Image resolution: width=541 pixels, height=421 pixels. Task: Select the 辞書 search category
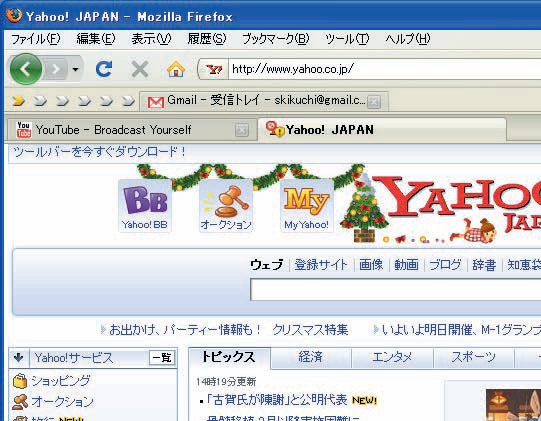(x=484, y=265)
